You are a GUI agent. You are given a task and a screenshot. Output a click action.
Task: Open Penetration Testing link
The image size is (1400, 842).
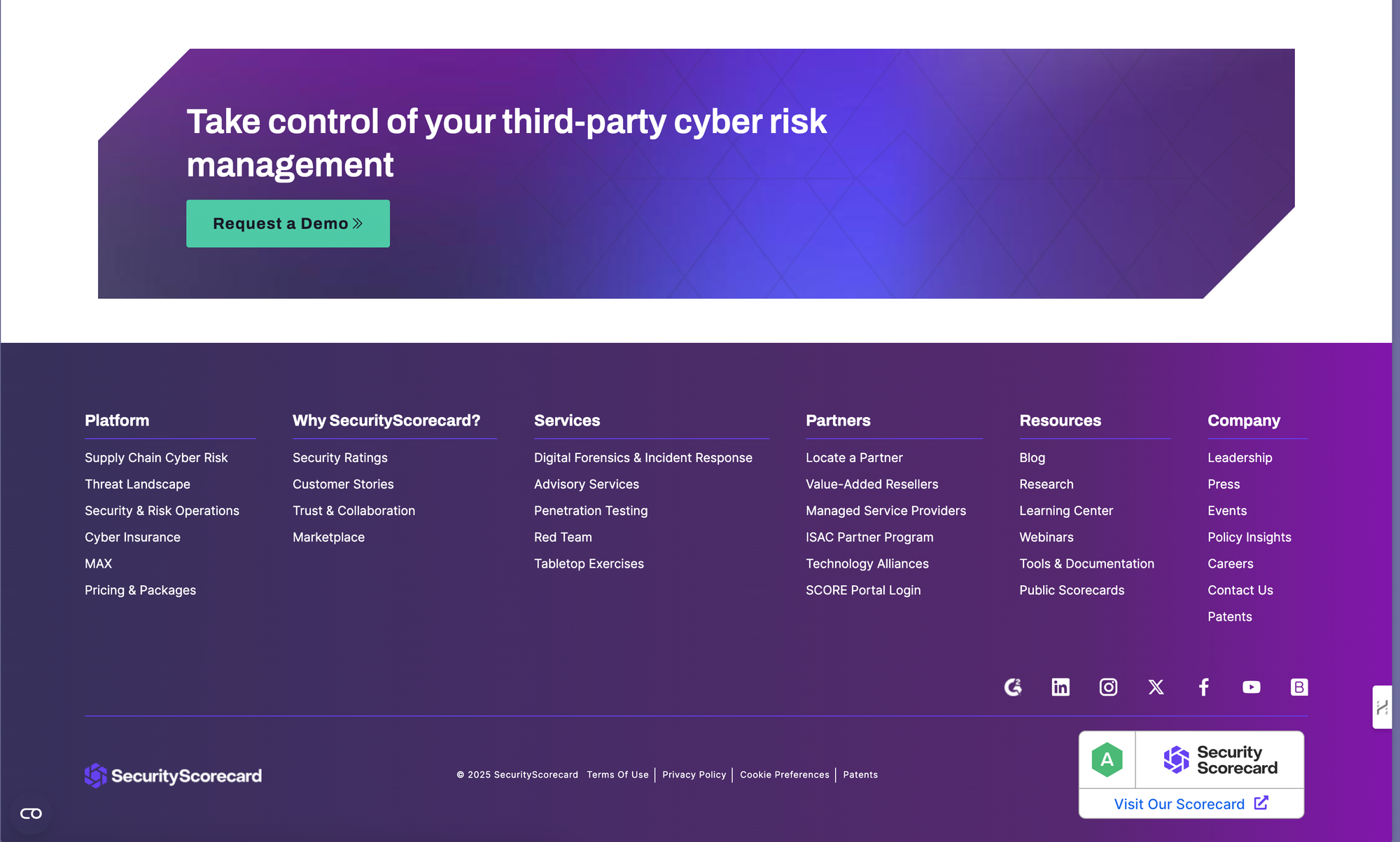(x=591, y=511)
